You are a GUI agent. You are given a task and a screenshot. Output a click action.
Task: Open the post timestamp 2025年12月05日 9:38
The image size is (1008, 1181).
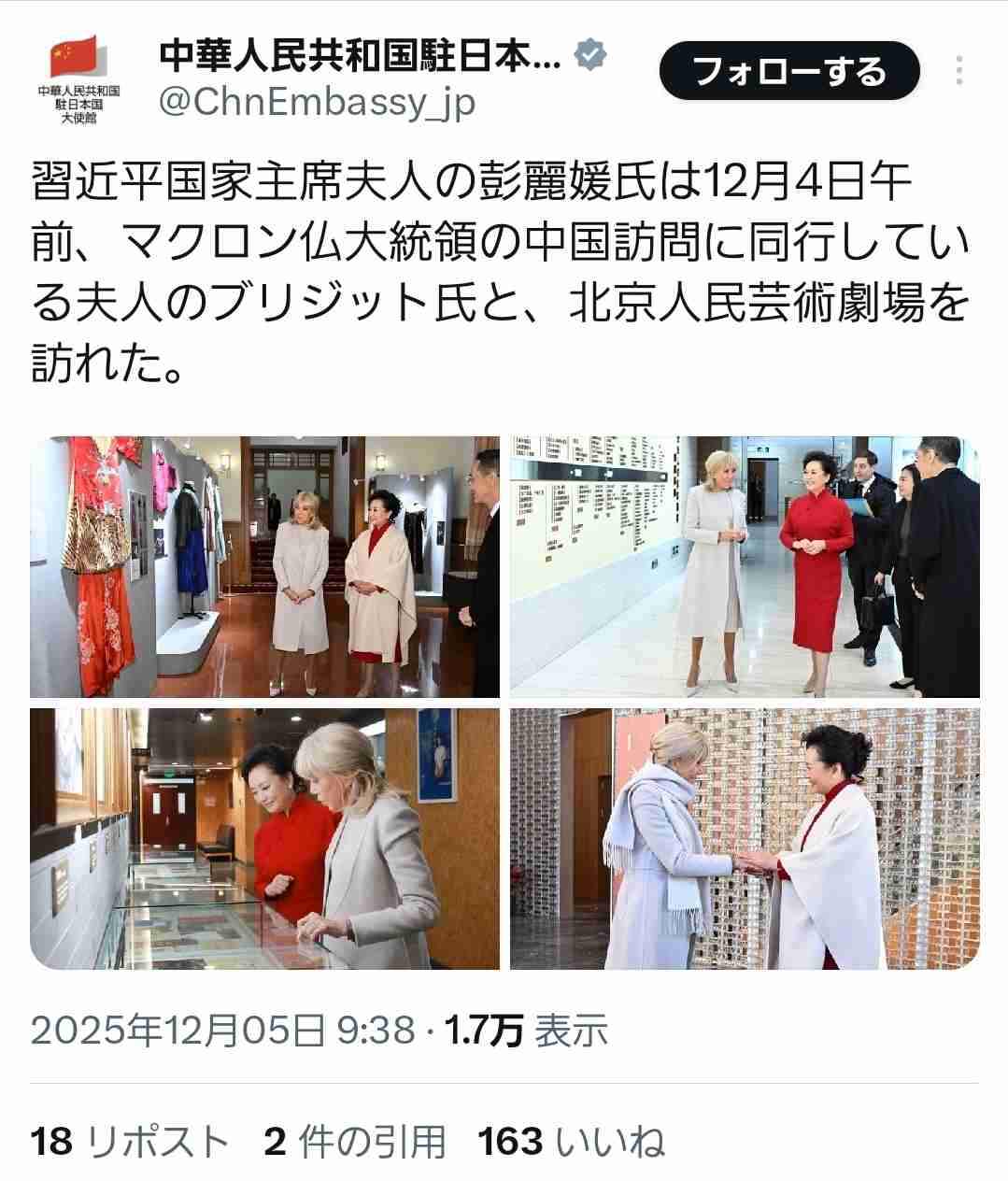point(222,1031)
